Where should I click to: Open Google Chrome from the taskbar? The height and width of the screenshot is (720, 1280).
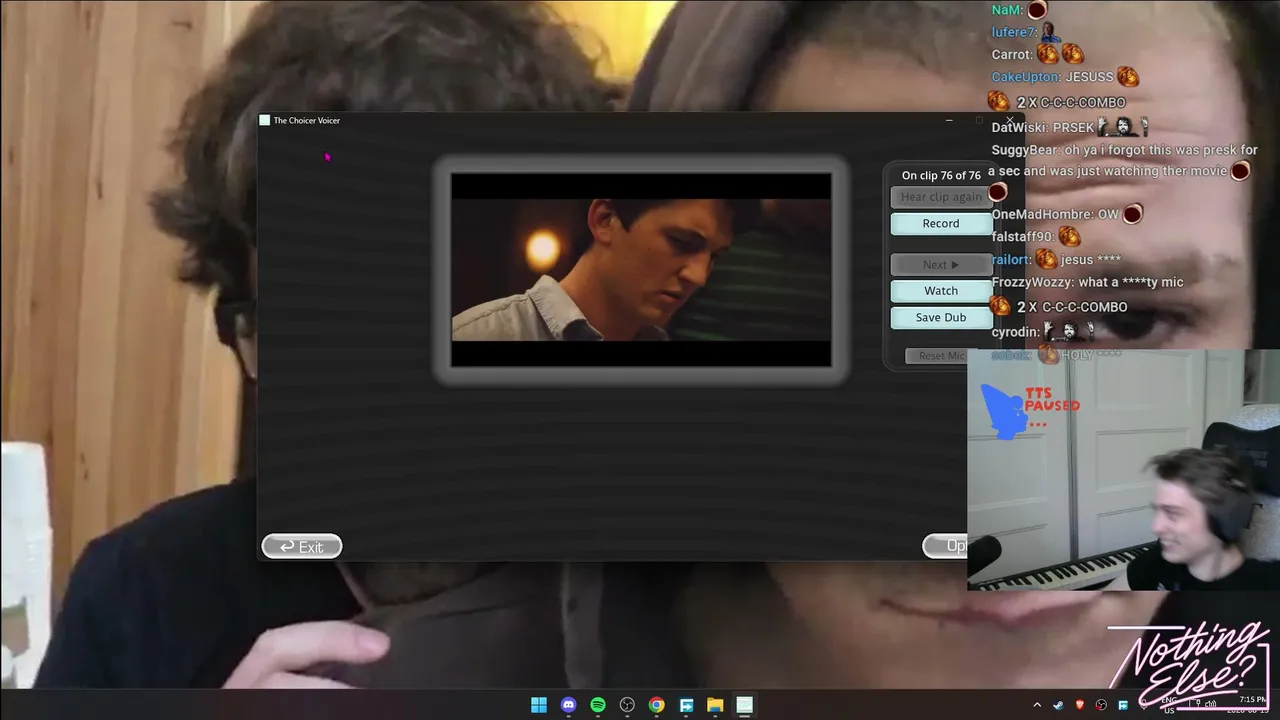[656, 705]
